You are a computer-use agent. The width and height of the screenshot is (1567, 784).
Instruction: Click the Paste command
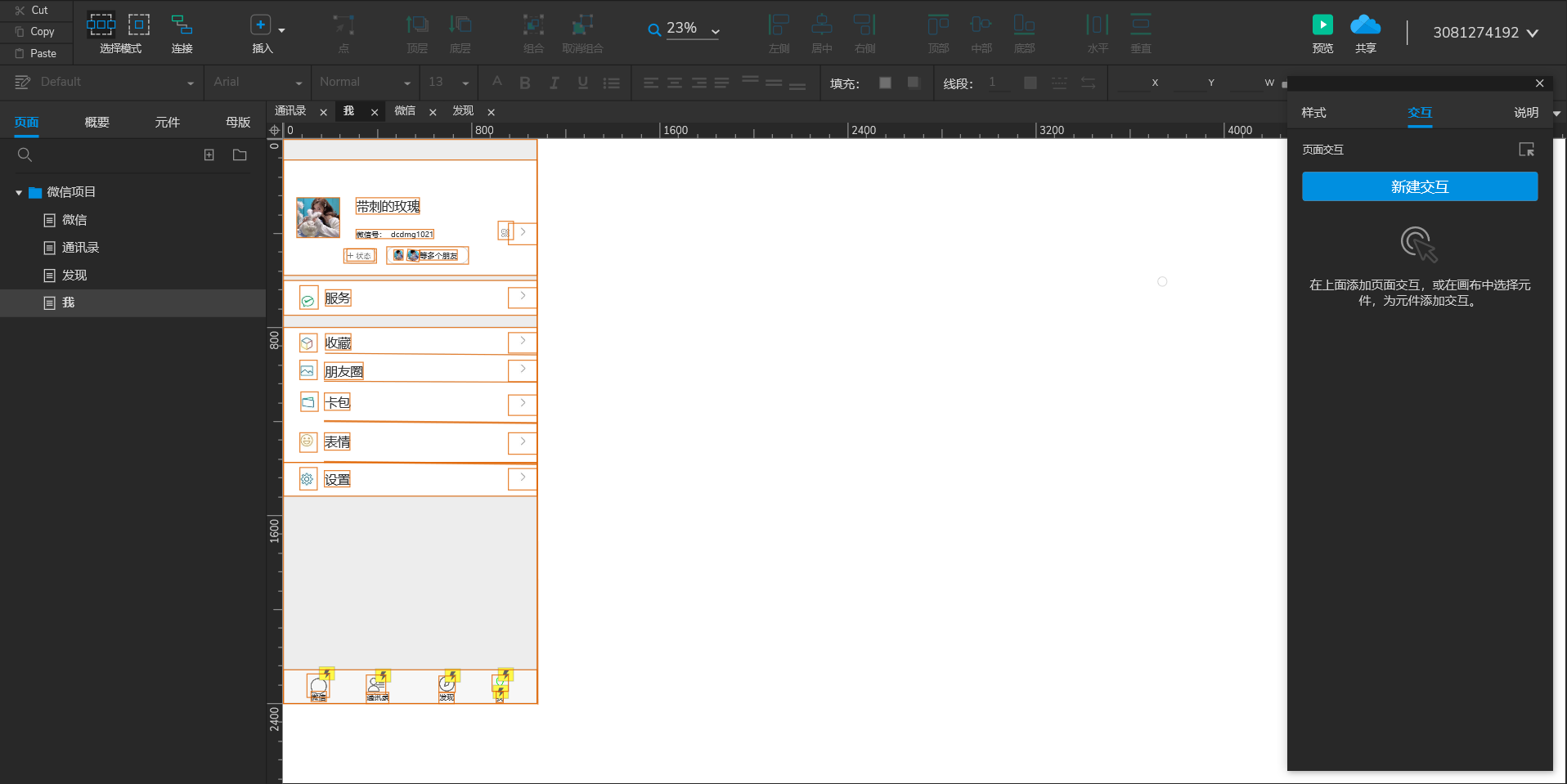(36, 53)
